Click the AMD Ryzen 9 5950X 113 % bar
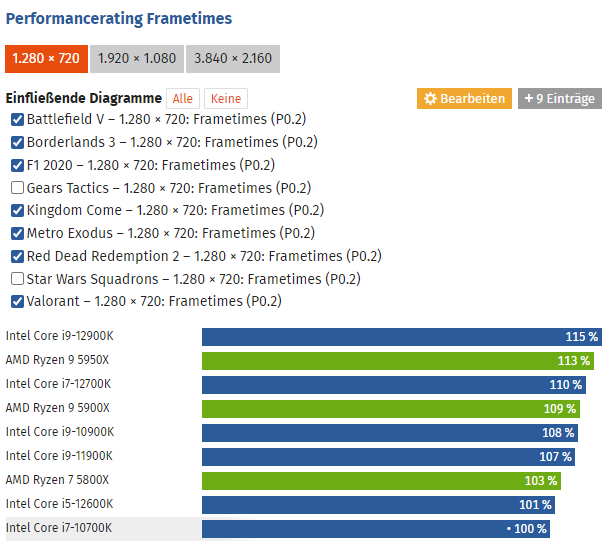Image resolution: width=614 pixels, height=541 pixels. coord(398,361)
